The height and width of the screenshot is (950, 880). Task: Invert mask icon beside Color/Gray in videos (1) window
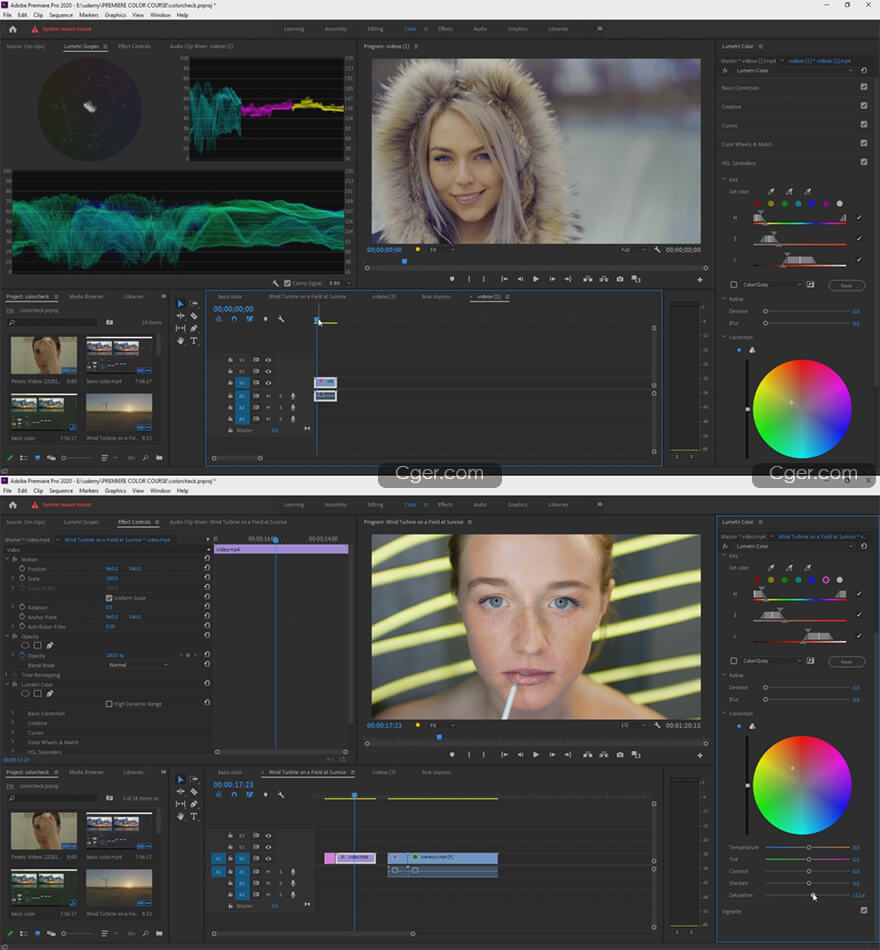click(x=810, y=285)
